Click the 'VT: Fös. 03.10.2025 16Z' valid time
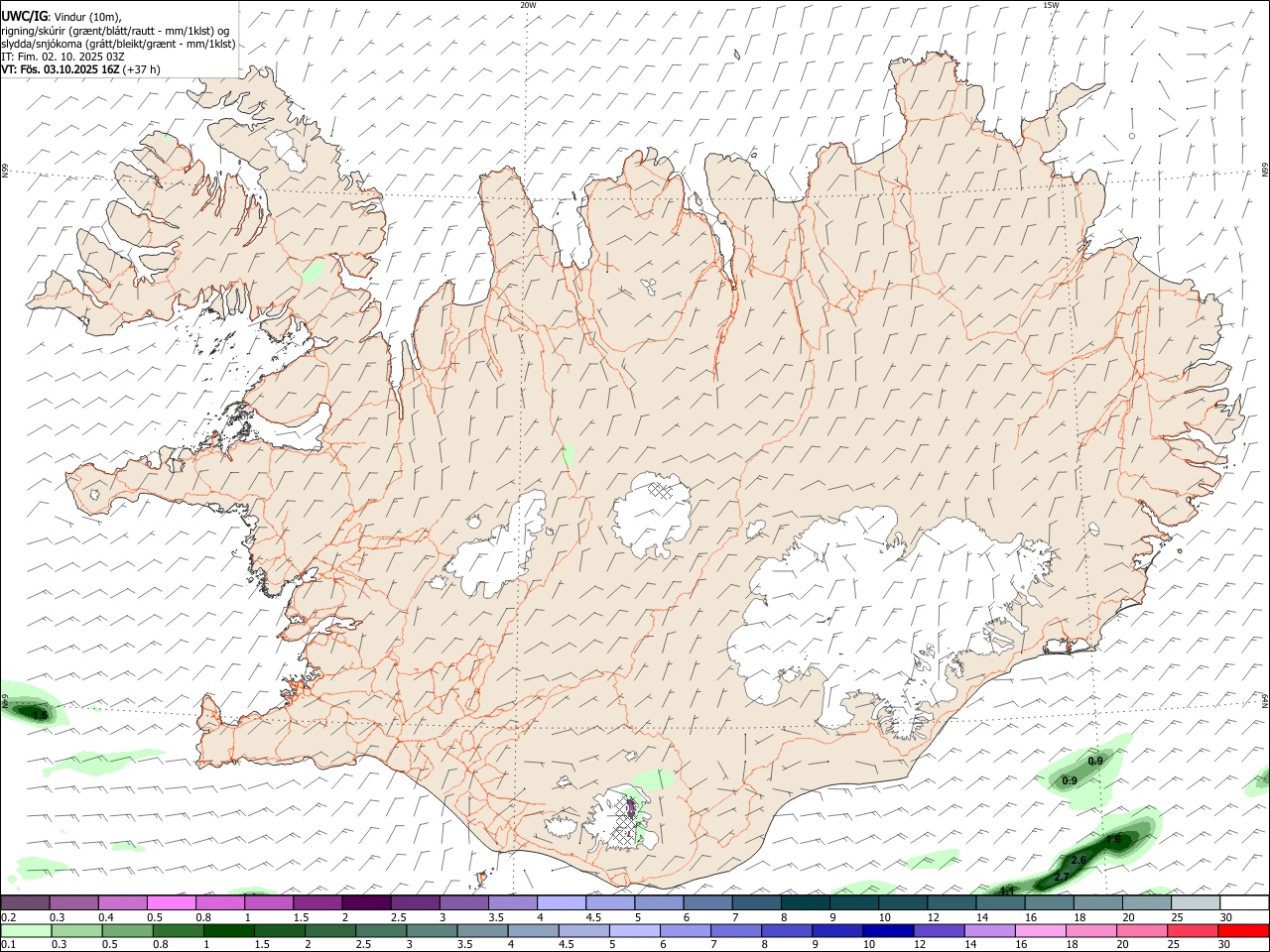 tap(61, 69)
